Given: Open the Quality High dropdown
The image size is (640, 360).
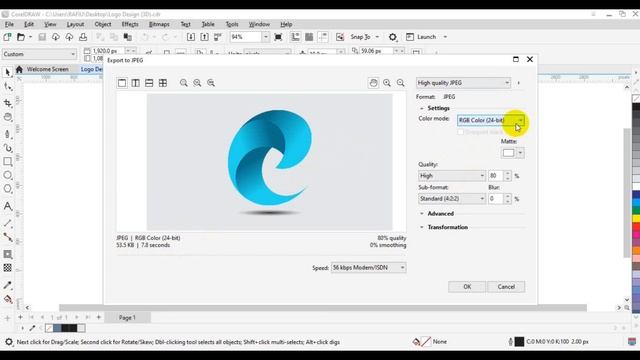Looking at the screenshot, I should pos(452,176).
